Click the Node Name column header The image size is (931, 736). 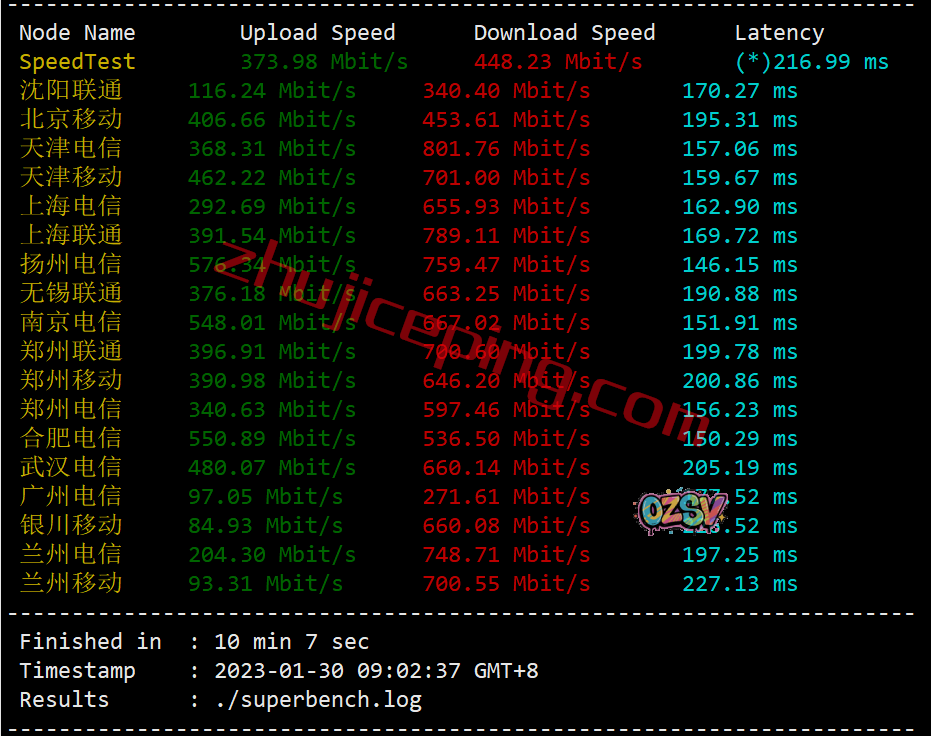77,33
